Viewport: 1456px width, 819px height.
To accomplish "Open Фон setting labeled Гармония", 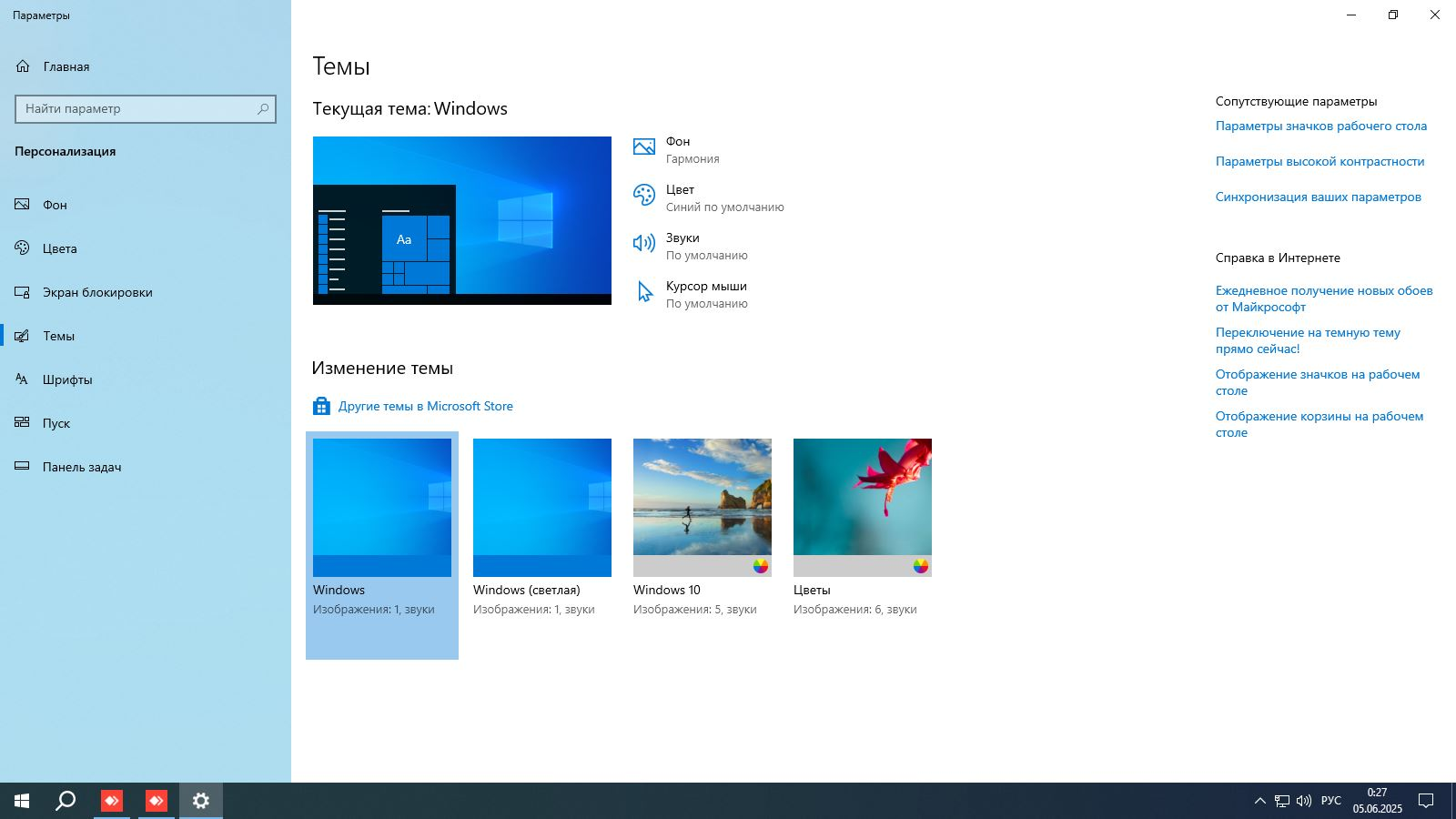I will (x=676, y=149).
